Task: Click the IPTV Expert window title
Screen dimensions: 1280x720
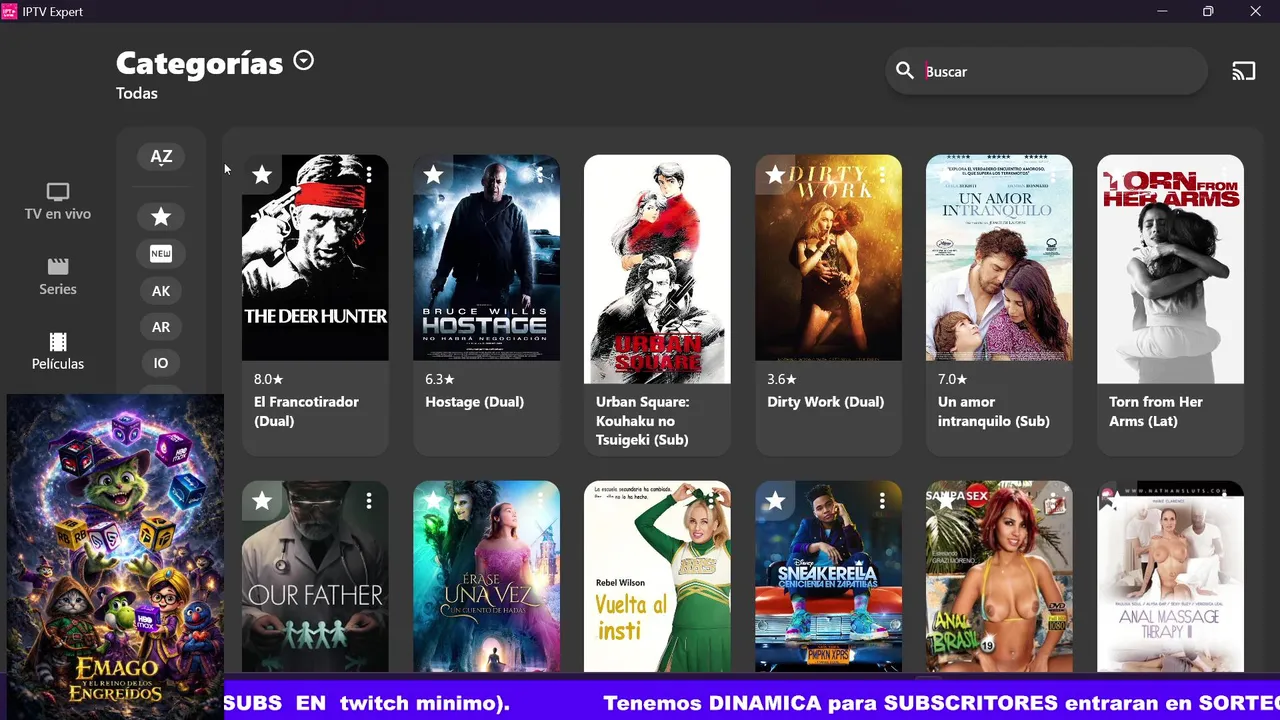Action: click(52, 12)
